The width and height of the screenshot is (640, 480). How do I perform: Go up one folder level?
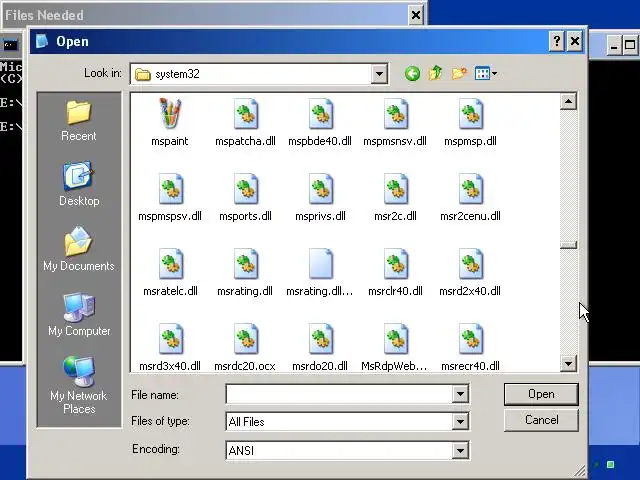pos(435,73)
